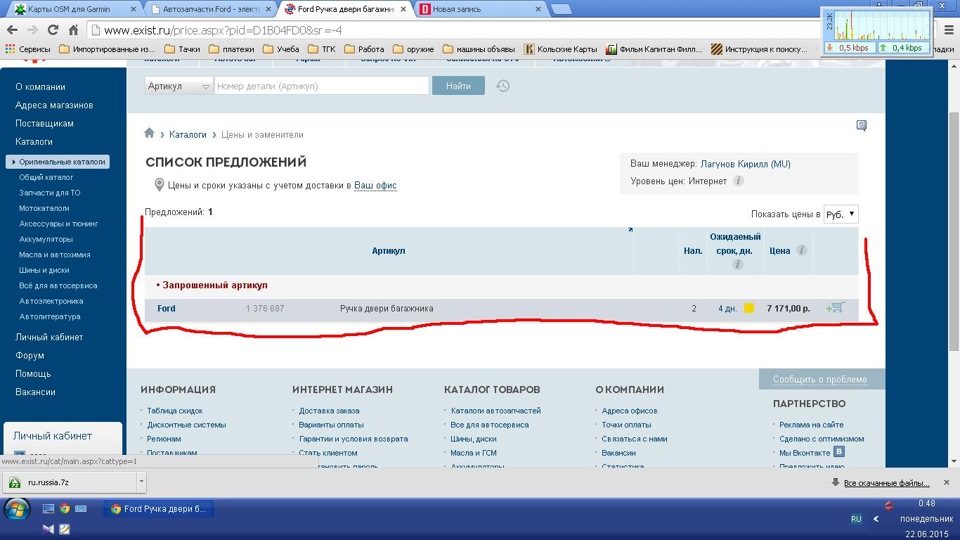The height and width of the screenshot is (540, 960).
Task: Click the page vertical scrollbar
Action: [x=953, y=231]
